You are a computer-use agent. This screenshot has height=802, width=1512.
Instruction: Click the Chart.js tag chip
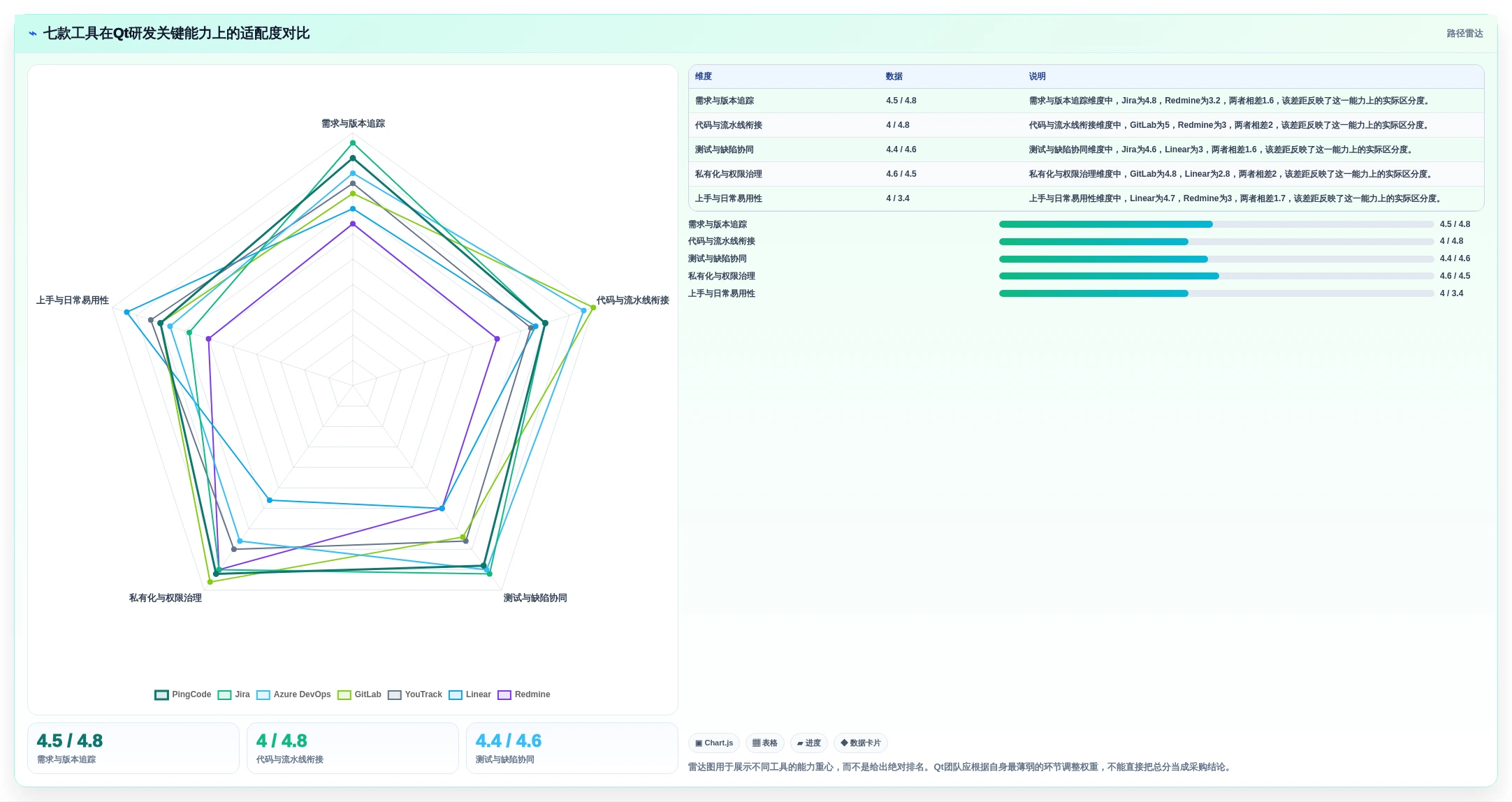[x=714, y=743]
